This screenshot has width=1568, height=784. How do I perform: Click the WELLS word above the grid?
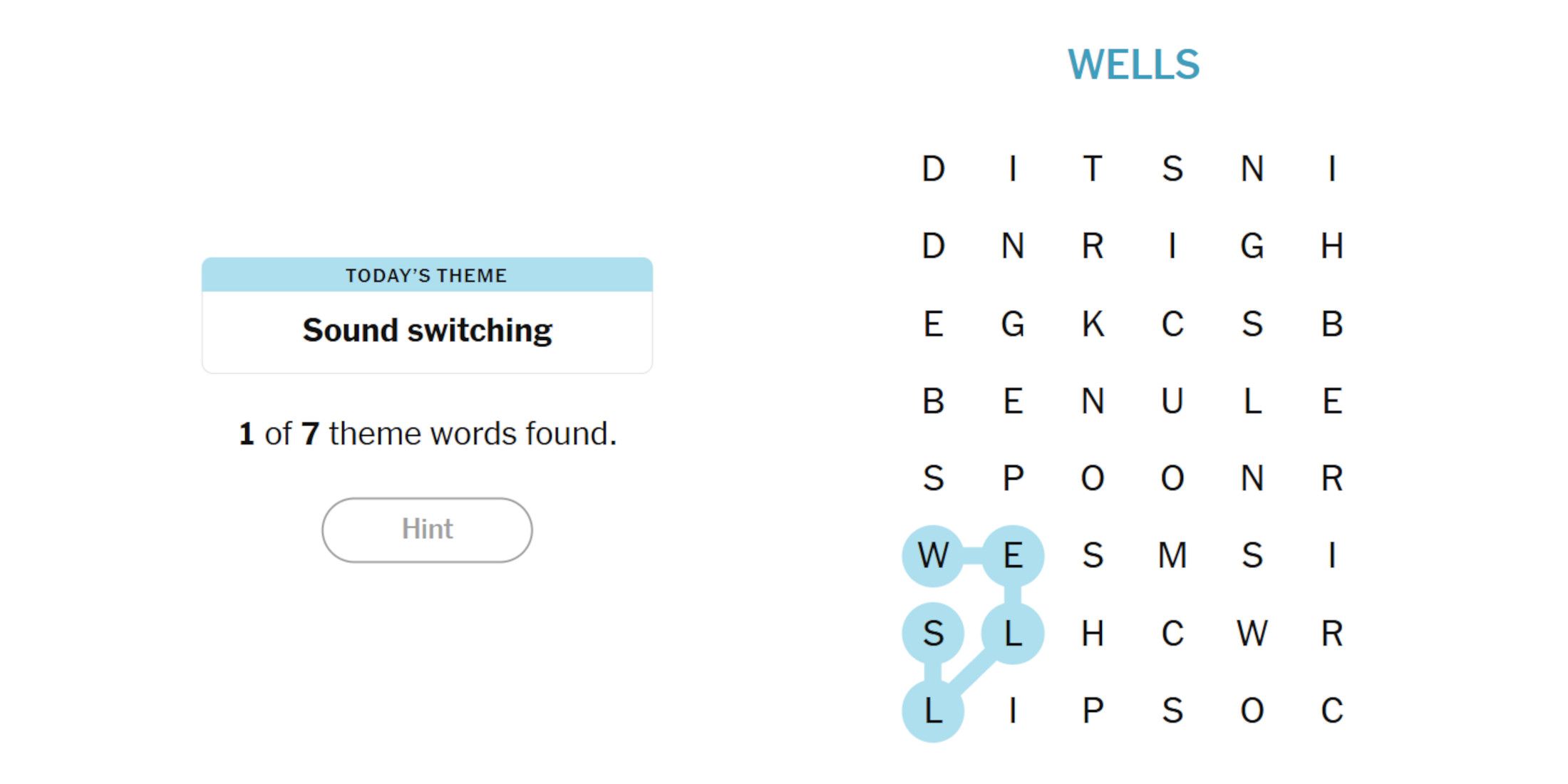(x=1133, y=65)
